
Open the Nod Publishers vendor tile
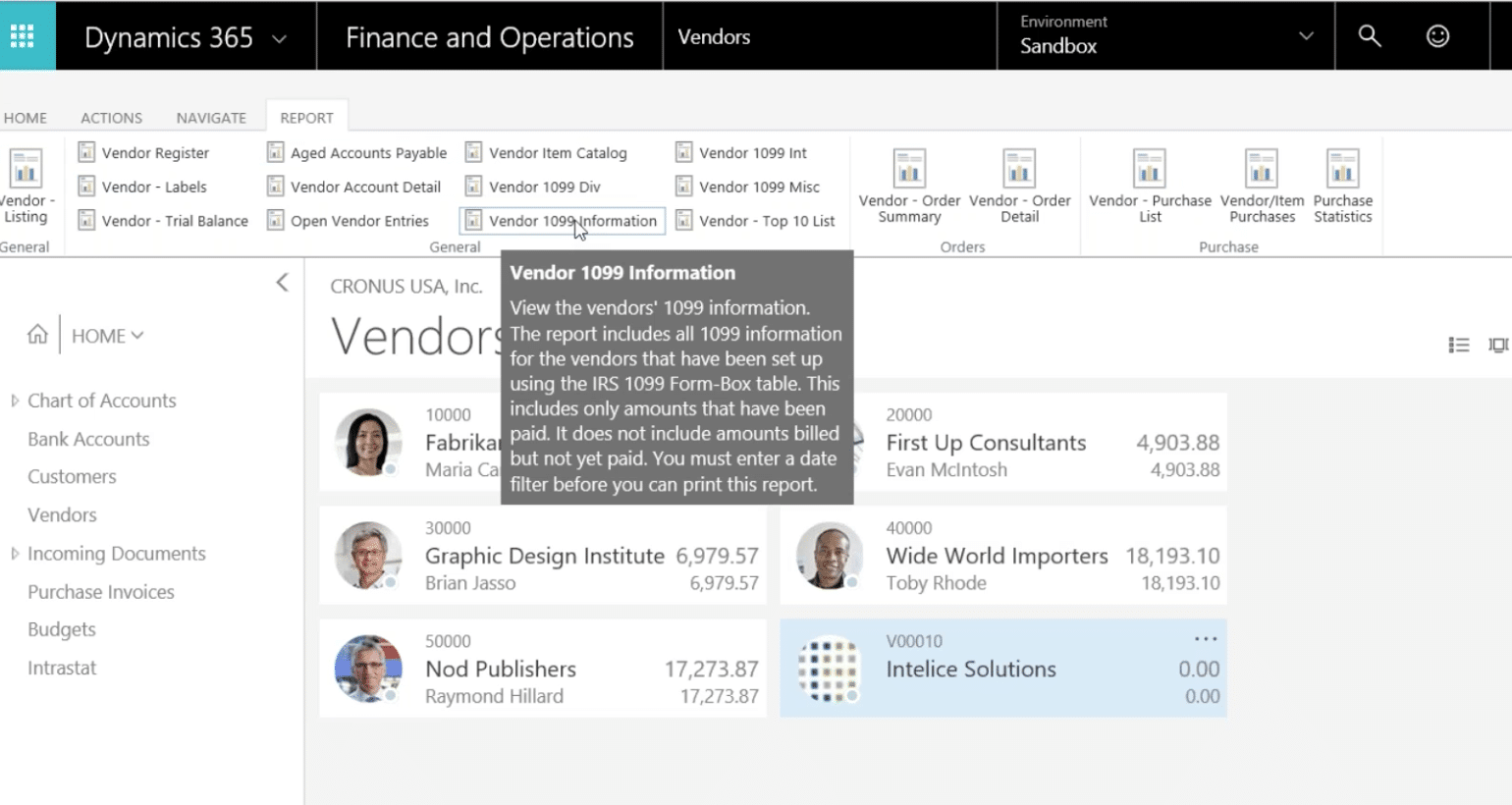tap(542, 668)
